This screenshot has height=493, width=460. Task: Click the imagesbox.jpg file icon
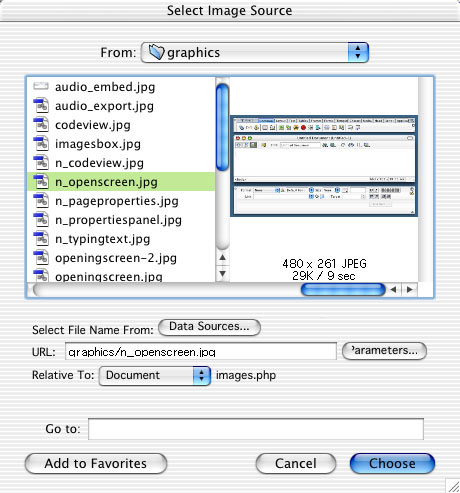[41, 144]
